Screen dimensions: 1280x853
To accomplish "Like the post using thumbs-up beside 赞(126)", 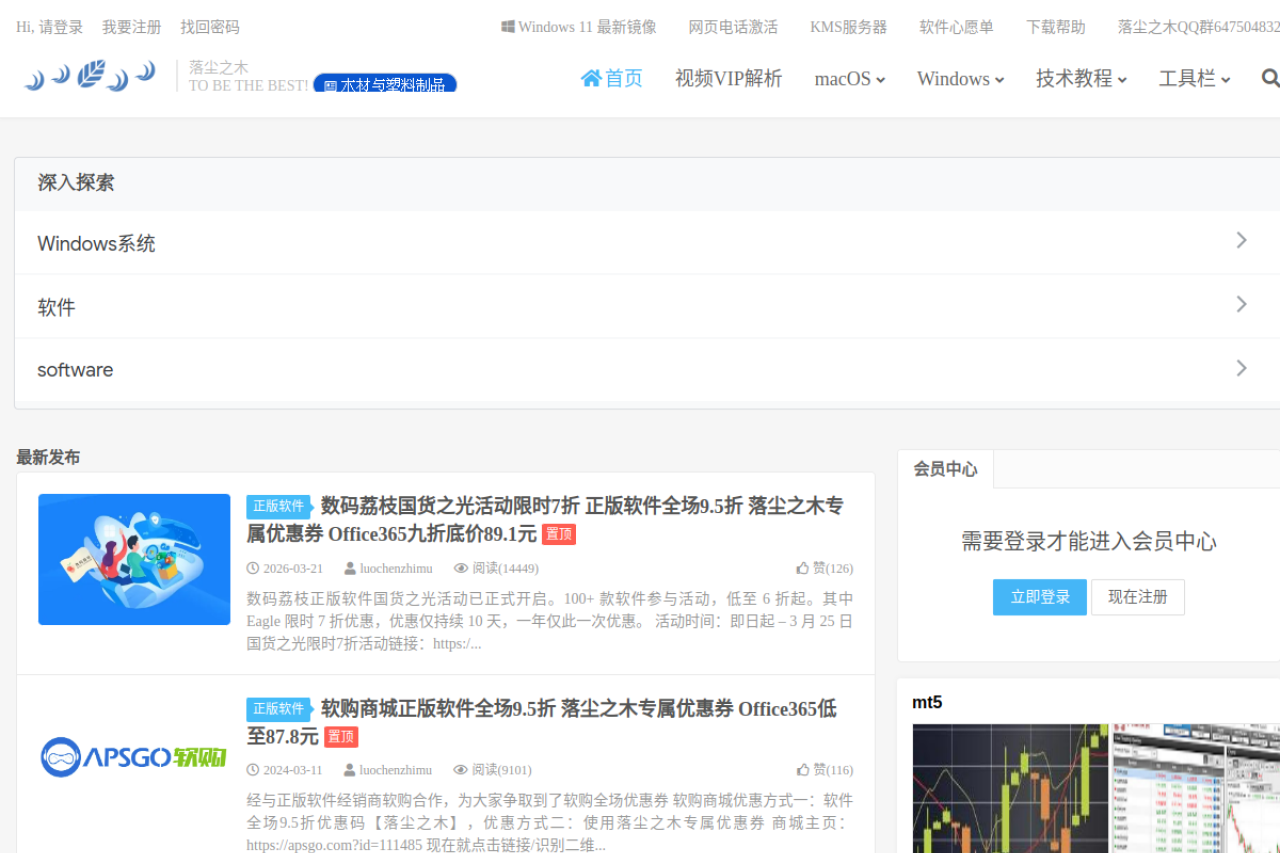I will coord(803,568).
